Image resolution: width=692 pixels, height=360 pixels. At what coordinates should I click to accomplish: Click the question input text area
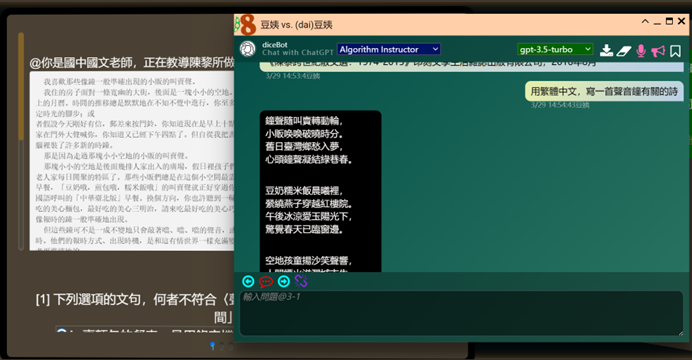462,313
